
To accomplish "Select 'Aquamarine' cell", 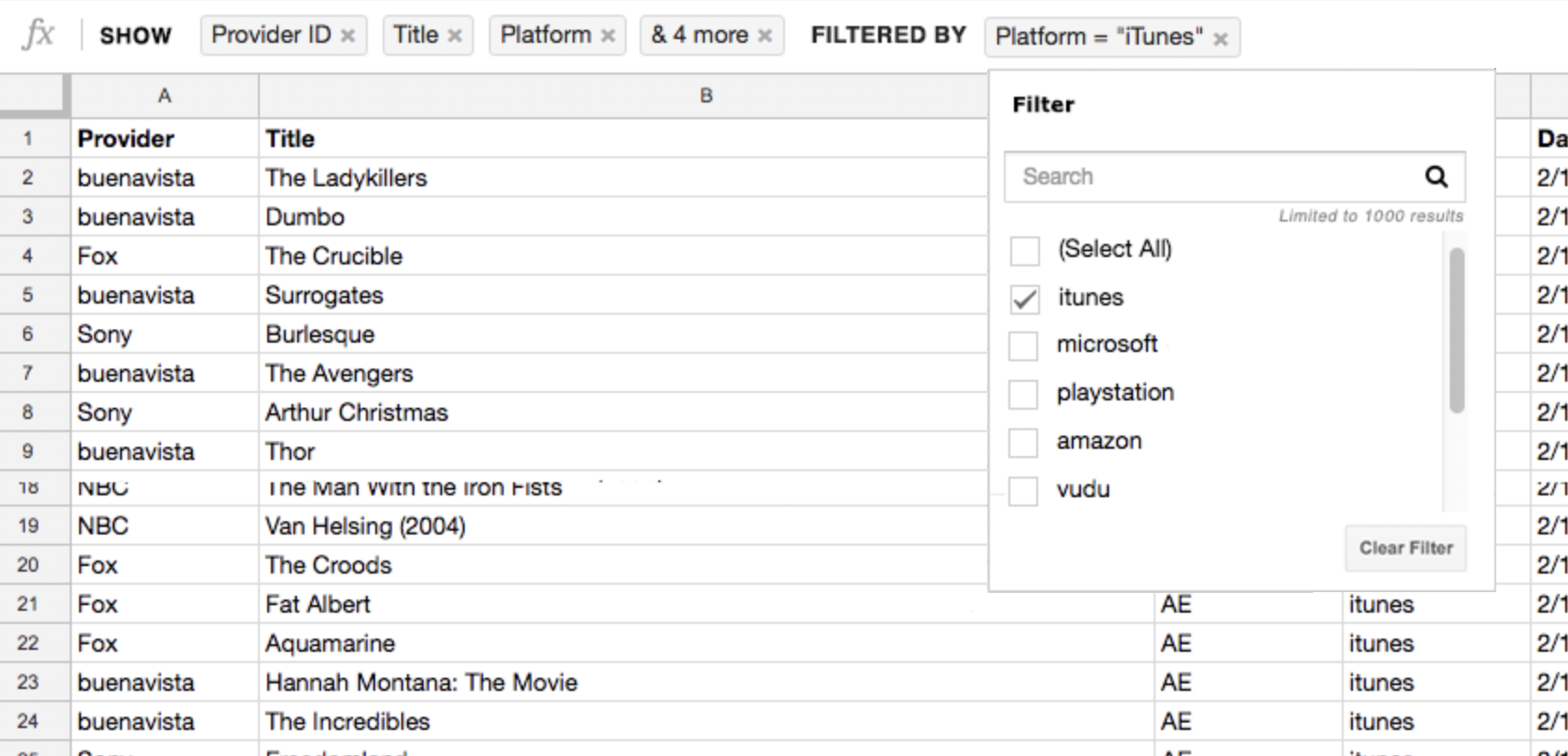I will coord(706,642).
